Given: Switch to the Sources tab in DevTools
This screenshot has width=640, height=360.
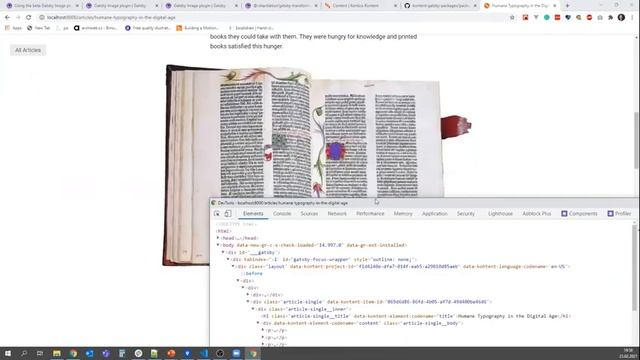Looking at the screenshot, I should [x=309, y=213].
